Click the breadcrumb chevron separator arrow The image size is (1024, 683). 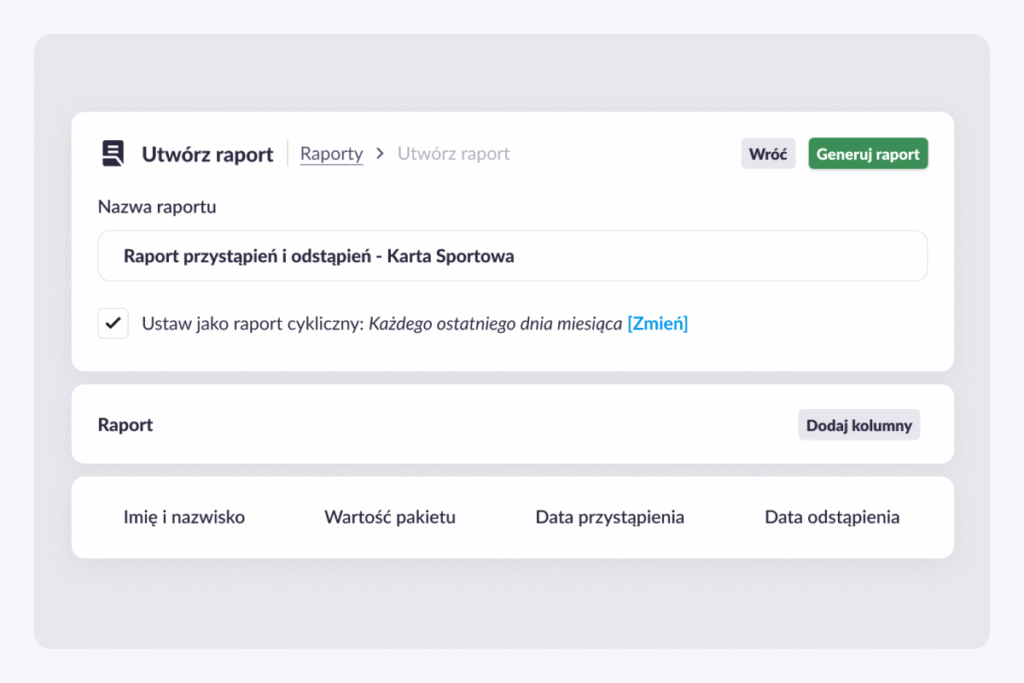coord(380,154)
